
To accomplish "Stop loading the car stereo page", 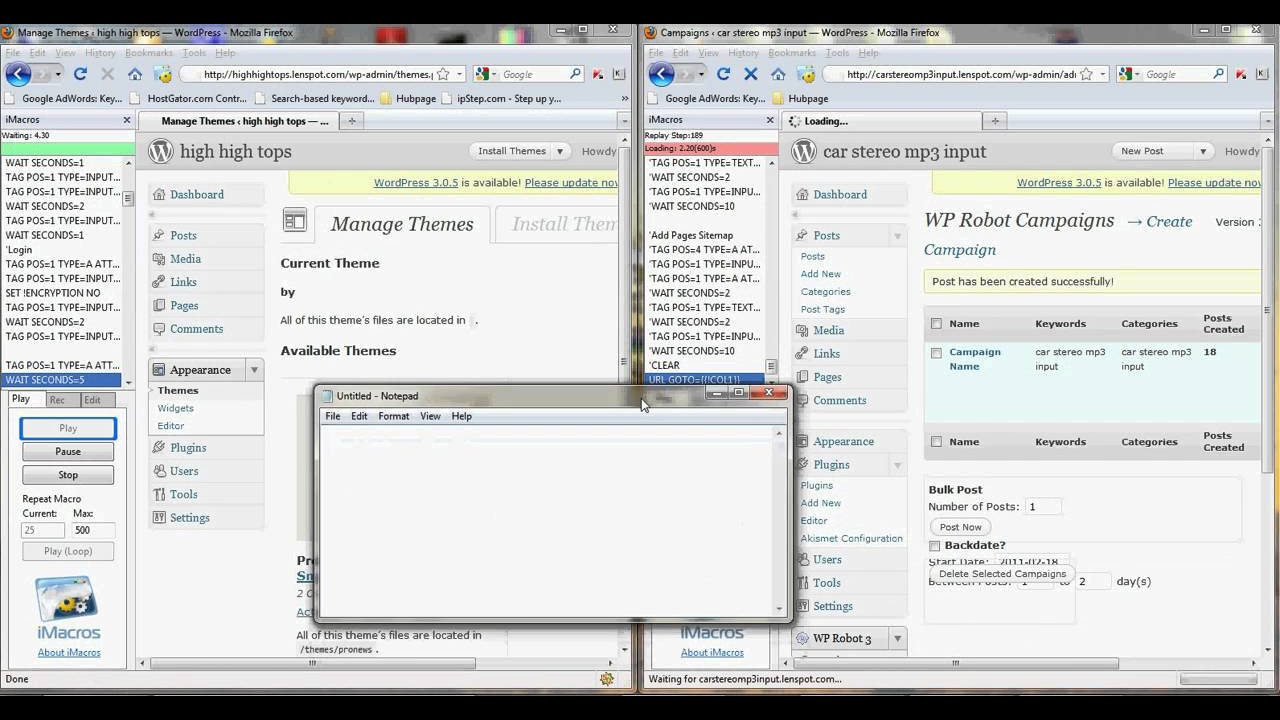I will [x=751, y=74].
